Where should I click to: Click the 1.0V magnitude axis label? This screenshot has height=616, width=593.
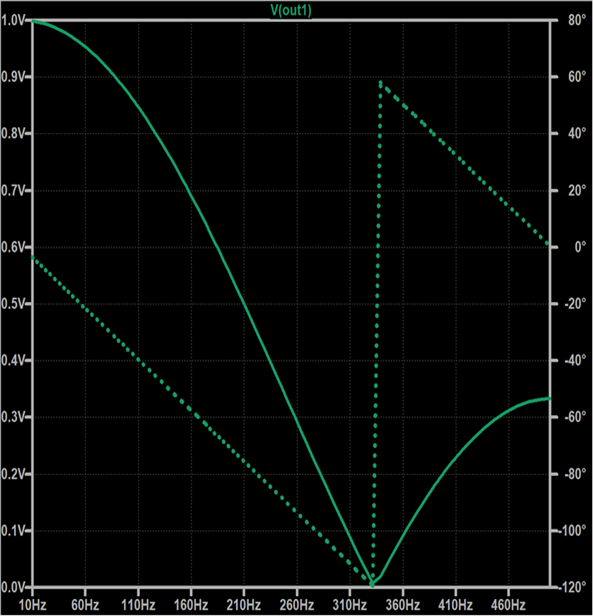click(x=13, y=20)
